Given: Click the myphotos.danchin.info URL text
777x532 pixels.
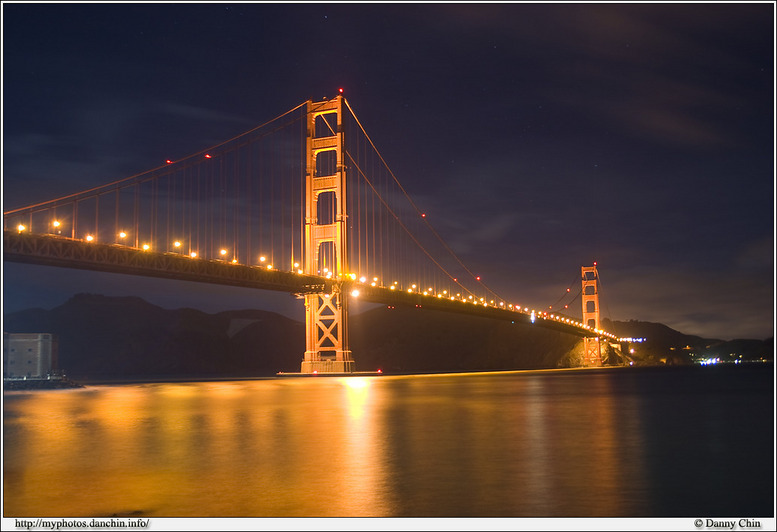Looking at the screenshot, I should tap(82, 524).
